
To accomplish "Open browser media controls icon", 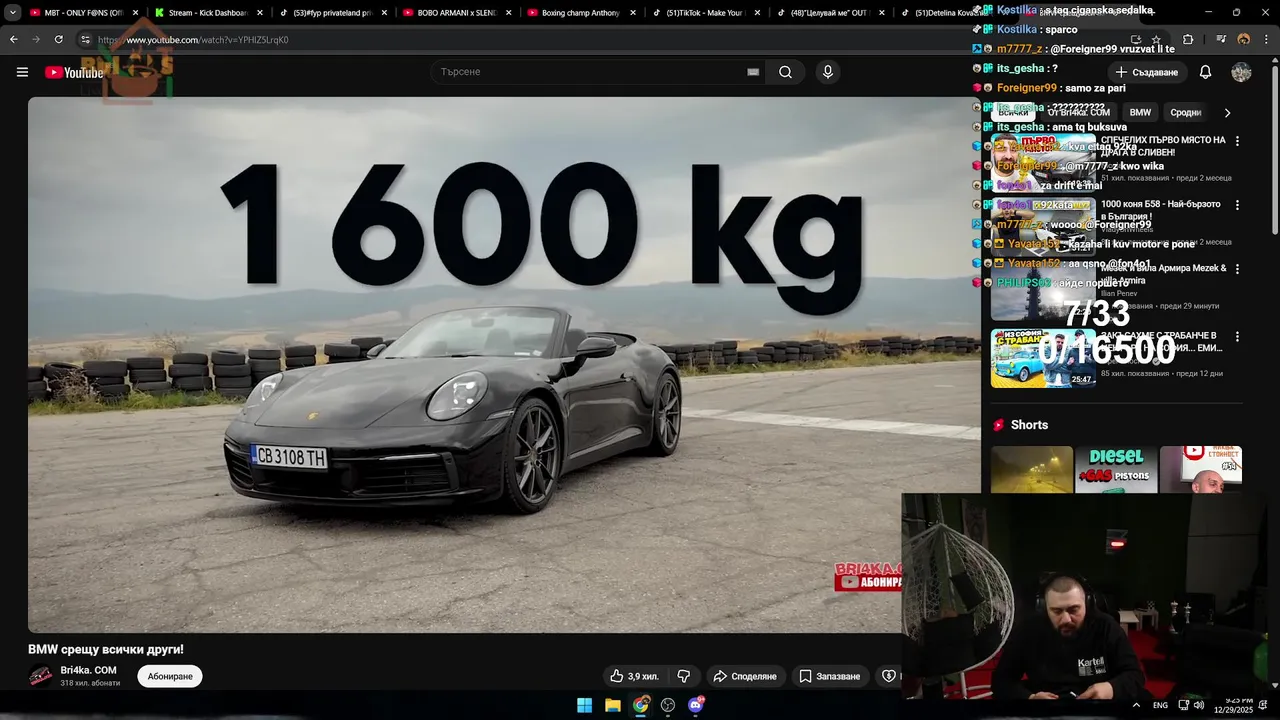I will 1221,40.
